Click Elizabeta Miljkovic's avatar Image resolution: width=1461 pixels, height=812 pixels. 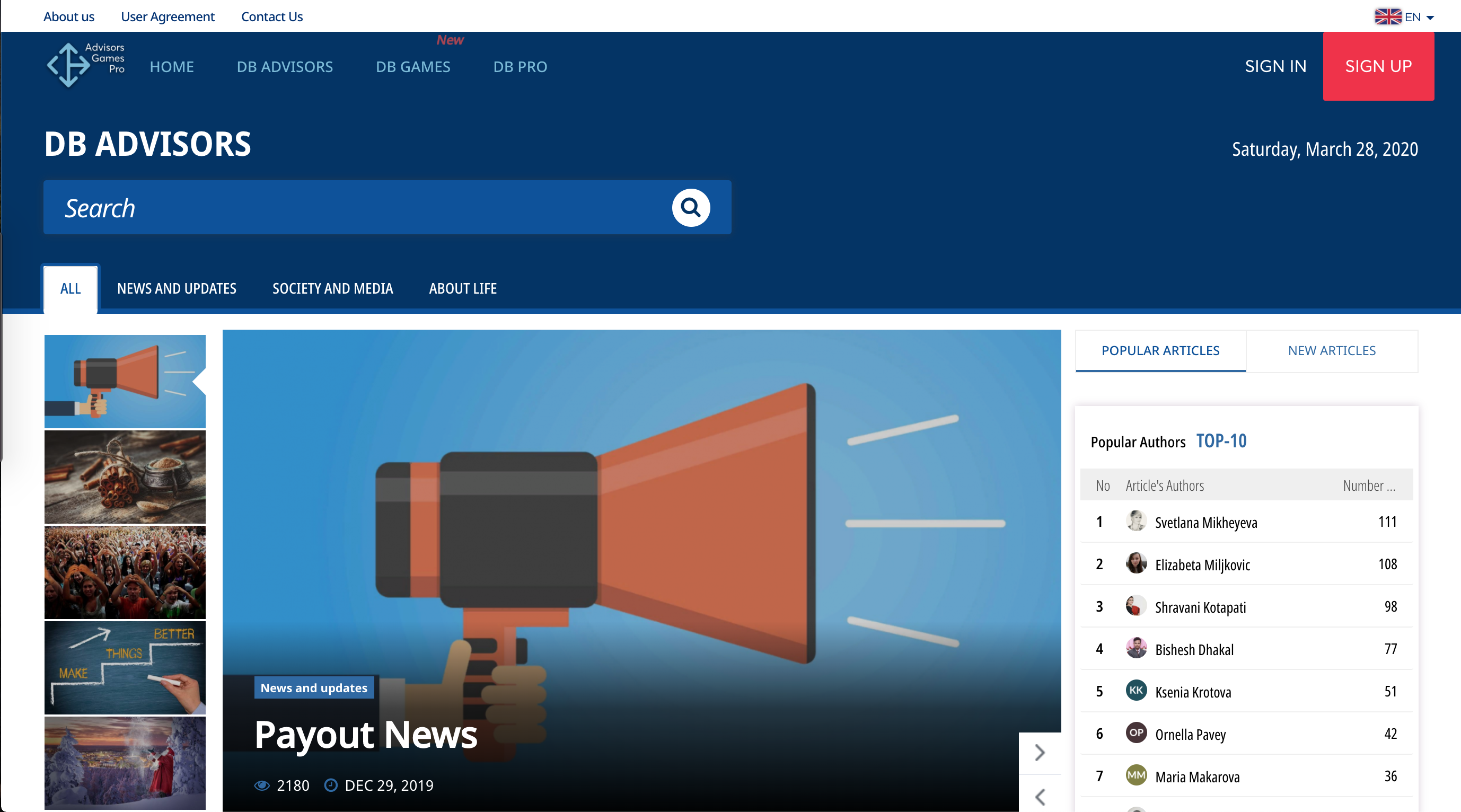coord(1136,563)
